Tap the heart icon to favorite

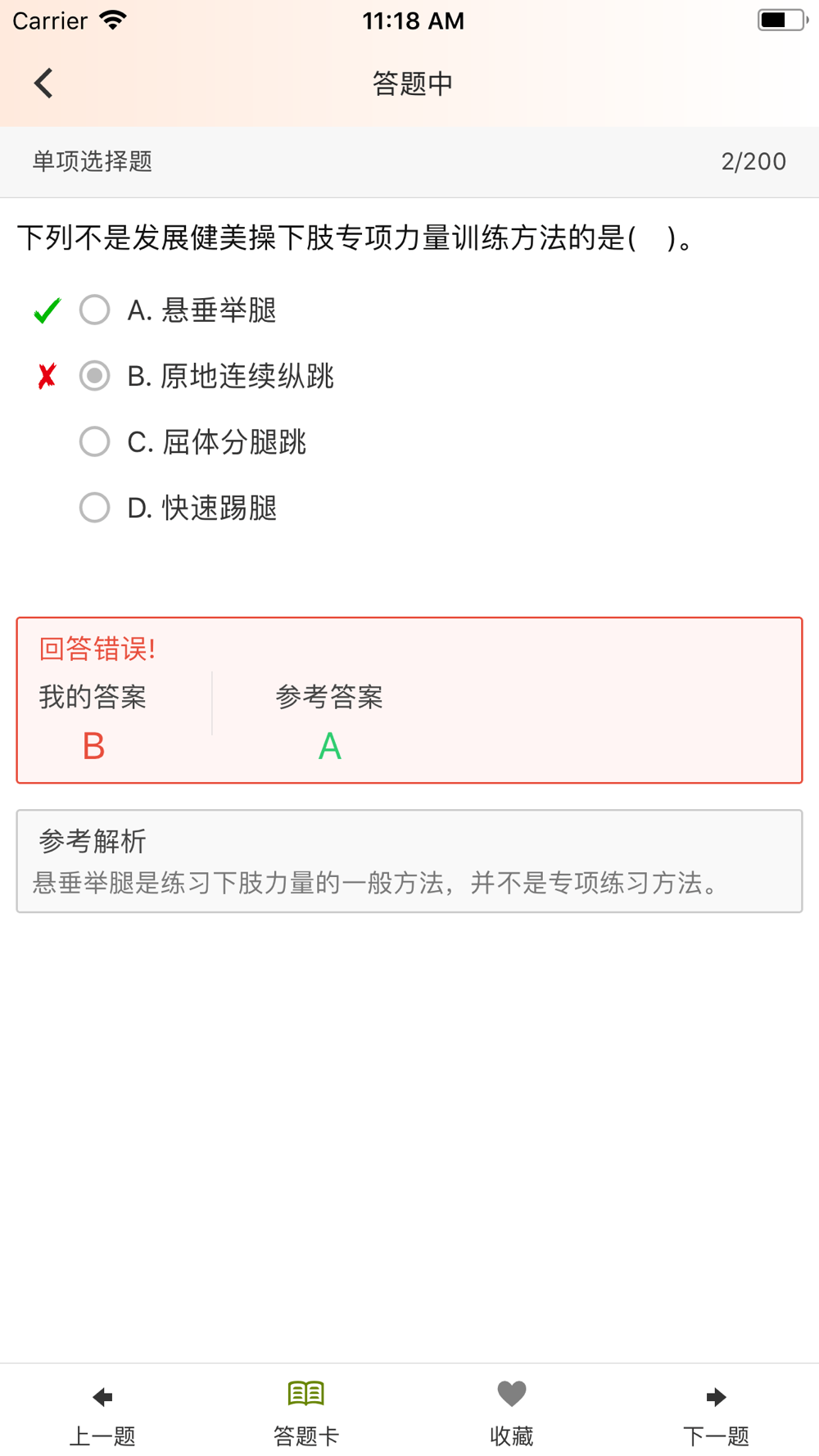pos(512,1393)
